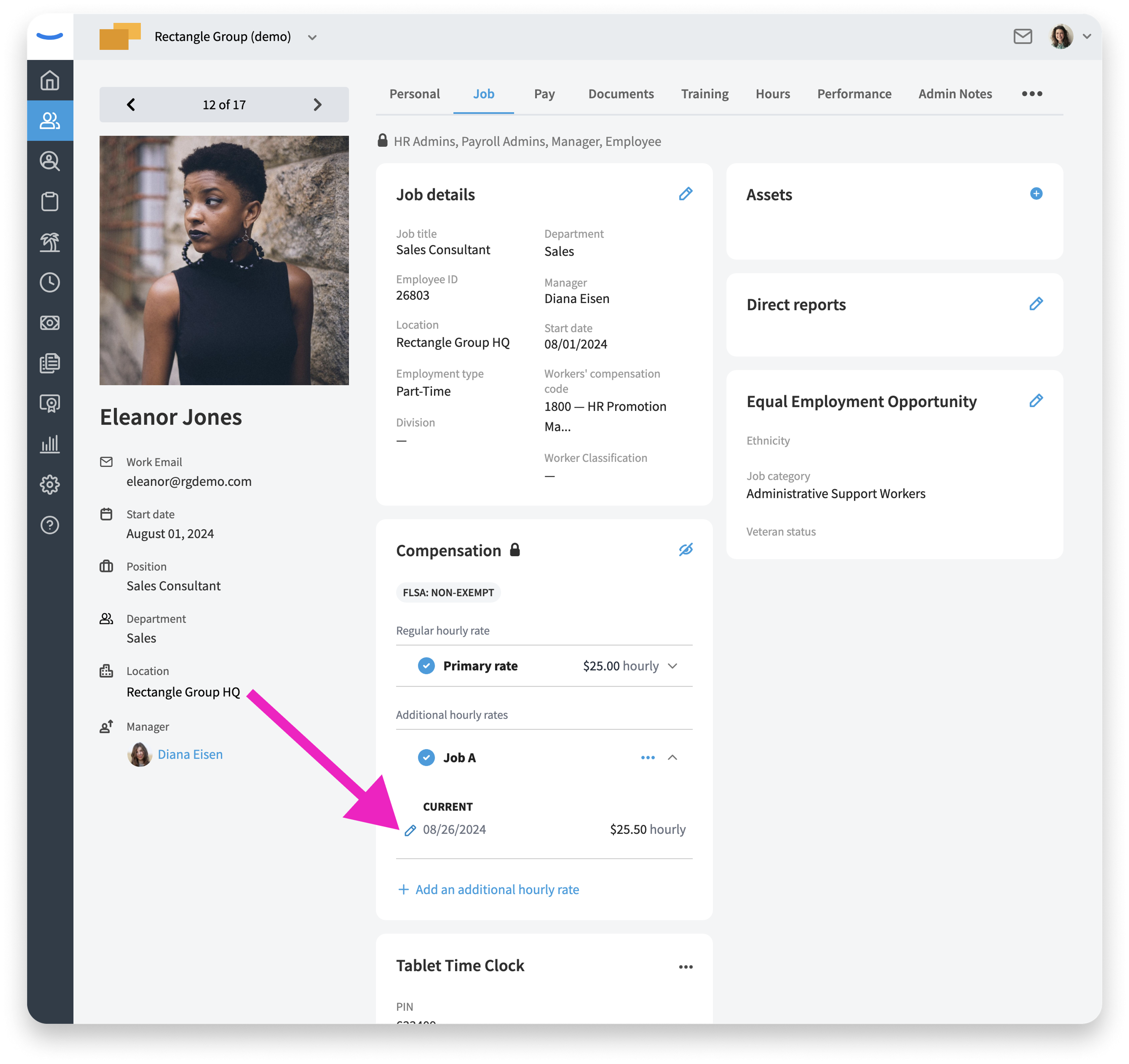The width and height of the screenshot is (1129, 1064).
Task: Toggle compensation visibility eye icon
Action: (685, 549)
